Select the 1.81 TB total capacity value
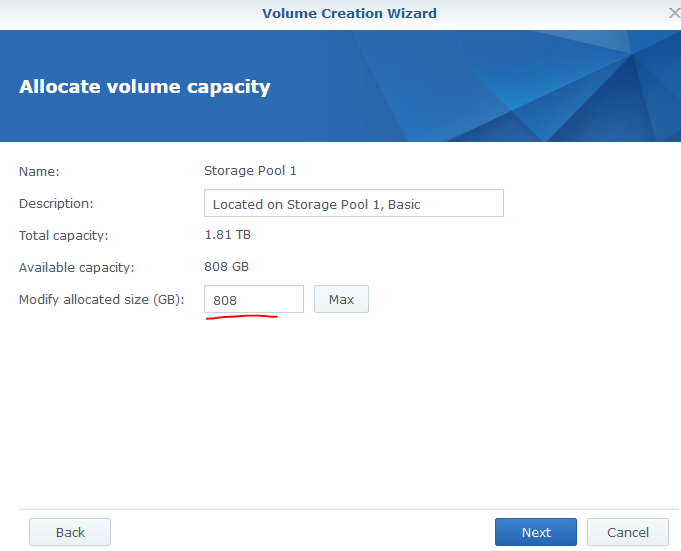 (227, 236)
